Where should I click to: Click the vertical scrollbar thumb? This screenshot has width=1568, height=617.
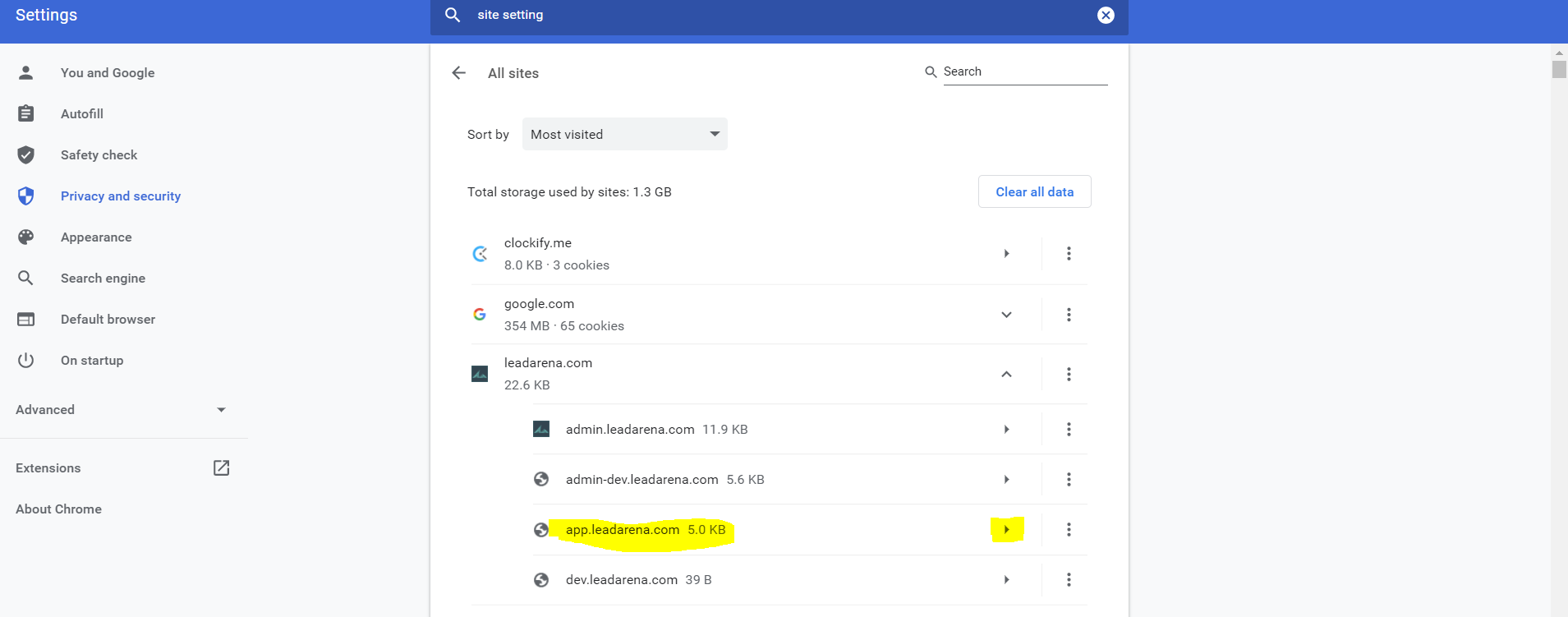pyautogui.click(x=1559, y=68)
